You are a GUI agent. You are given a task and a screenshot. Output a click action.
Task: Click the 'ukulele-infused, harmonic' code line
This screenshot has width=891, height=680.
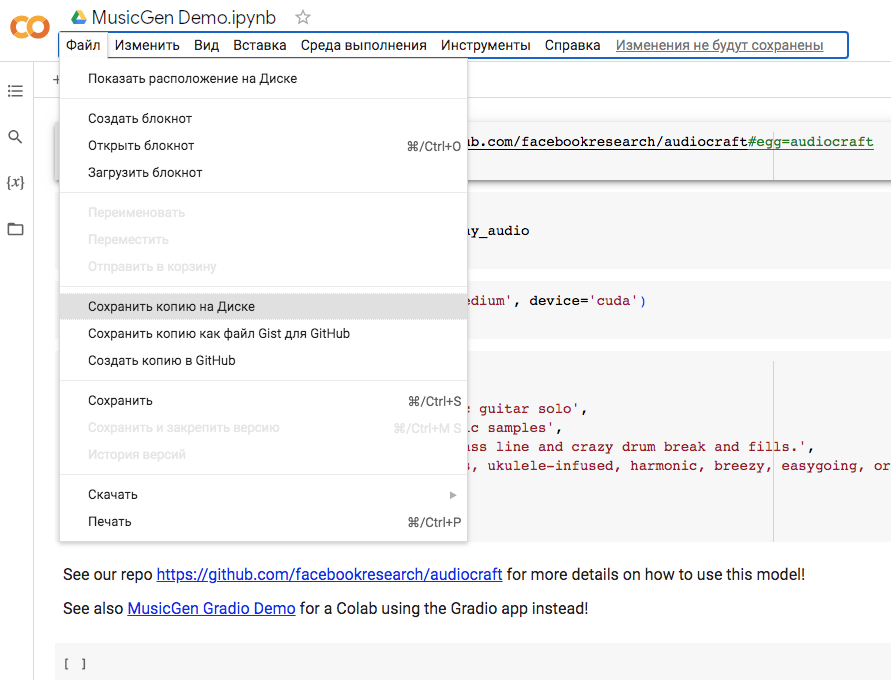[x=679, y=466]
